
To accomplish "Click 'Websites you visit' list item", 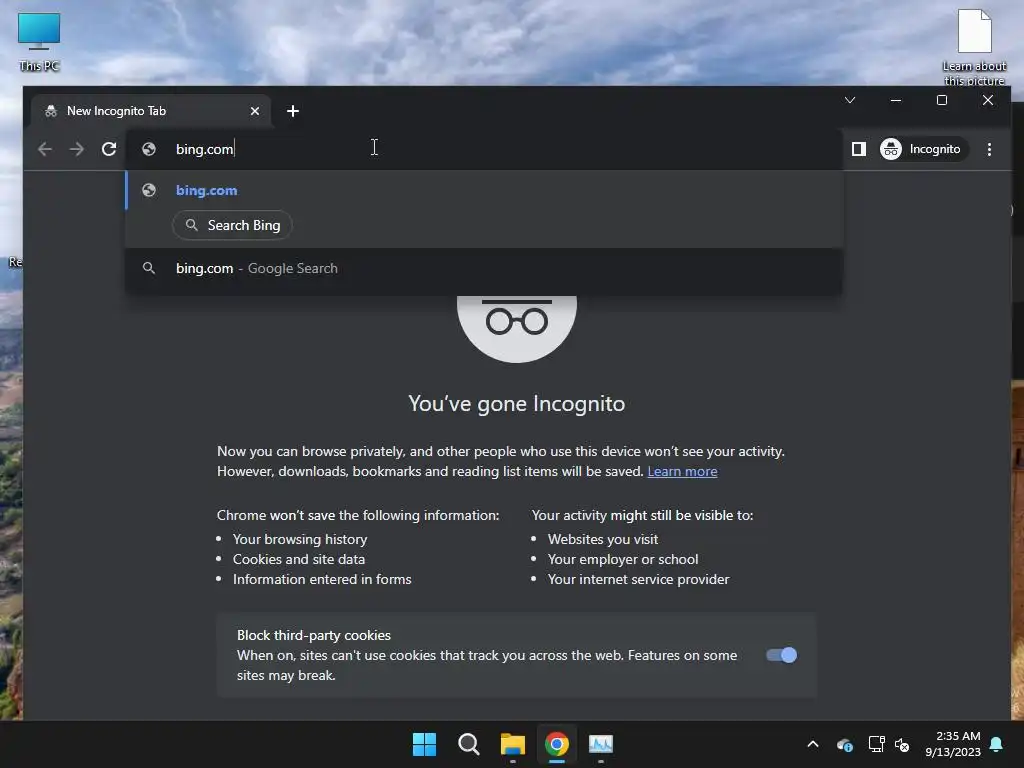I will coord(603,539).
